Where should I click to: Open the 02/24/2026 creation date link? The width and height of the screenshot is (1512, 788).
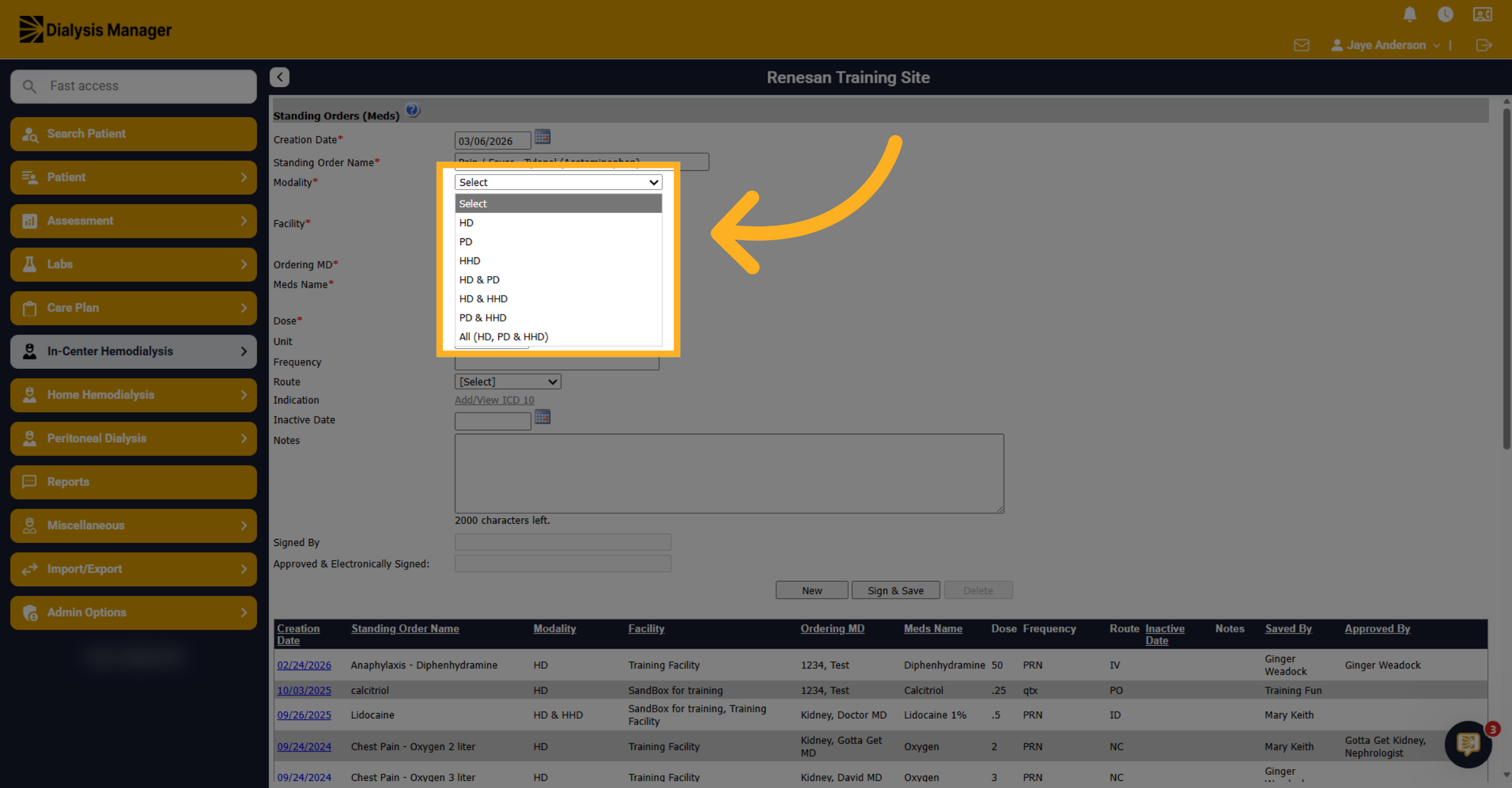[304, 665]
